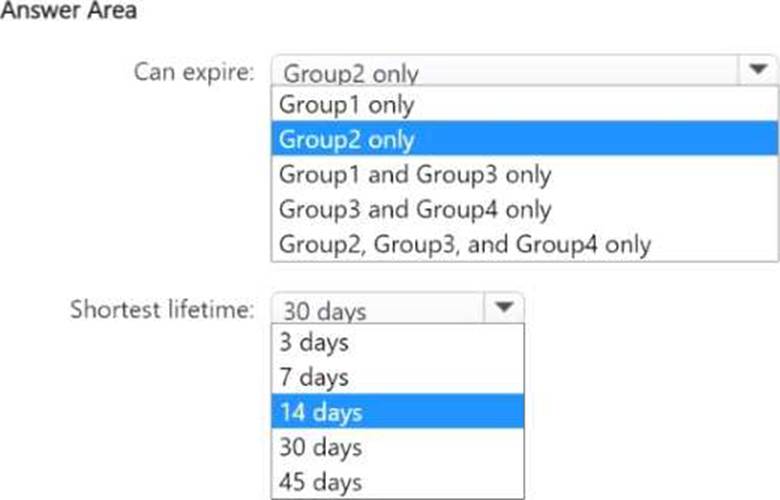Pick Group1 and Group3 only
The width and height of the screenshot is (780, 500).
tap(524, 174)
